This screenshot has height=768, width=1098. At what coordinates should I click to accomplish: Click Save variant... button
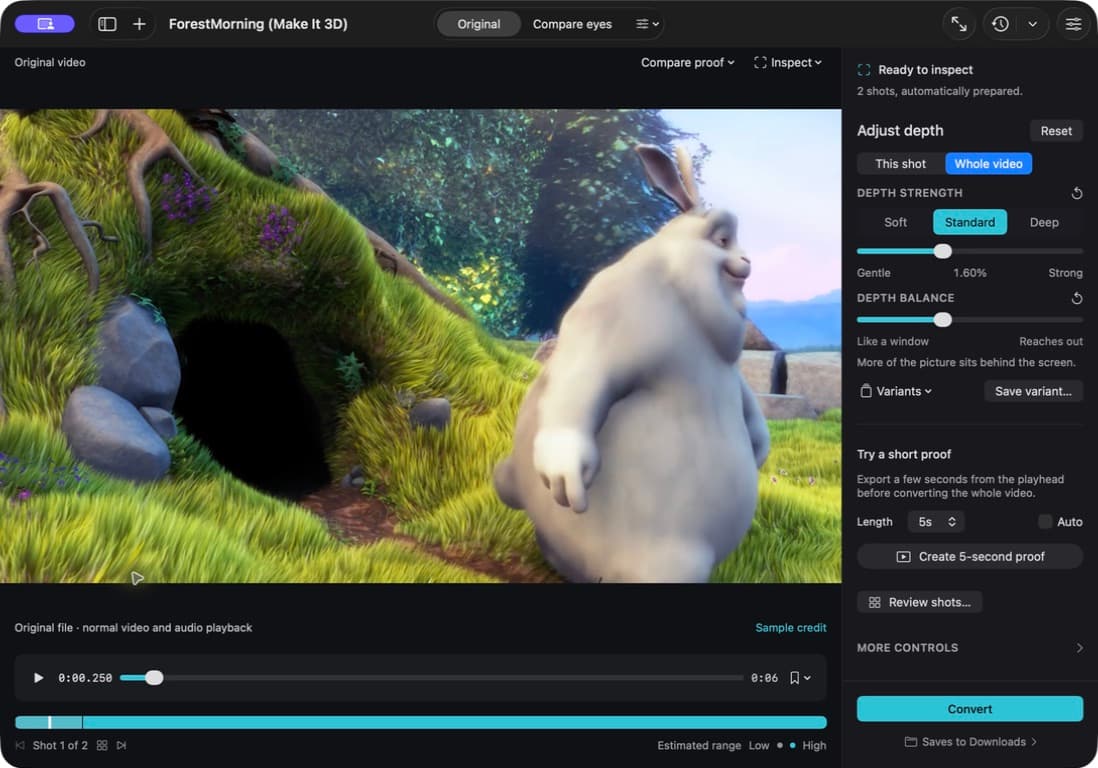click(1034, 391)
